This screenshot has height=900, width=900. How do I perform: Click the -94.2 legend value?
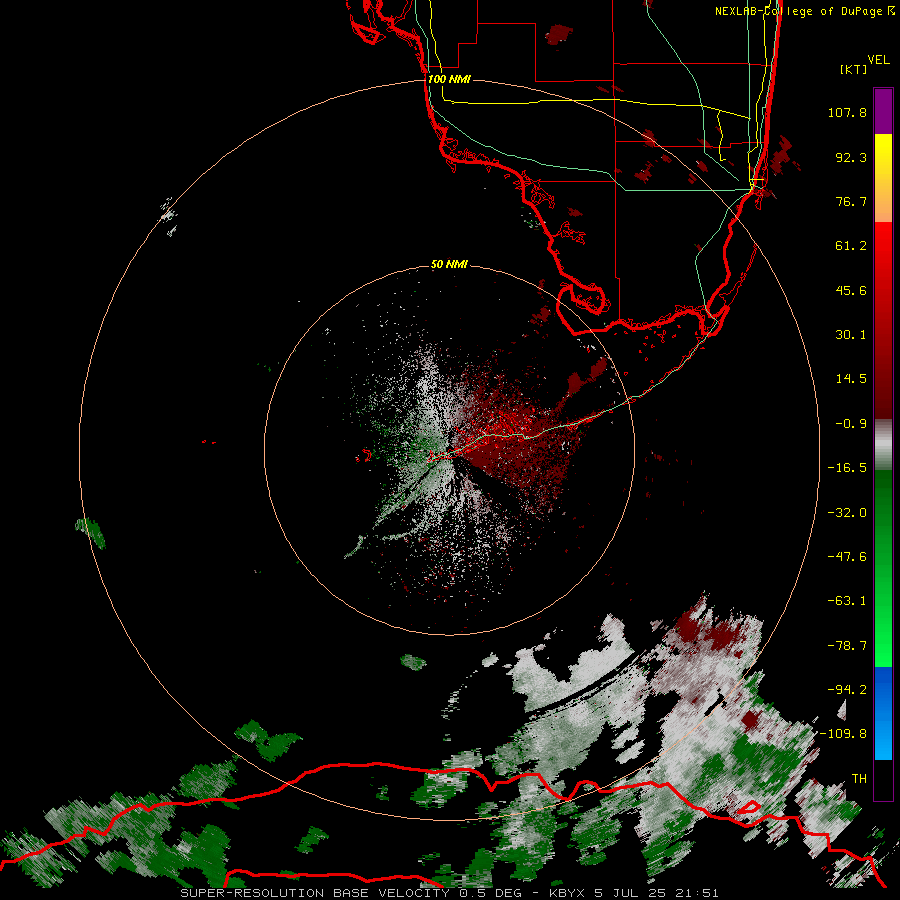847,689
